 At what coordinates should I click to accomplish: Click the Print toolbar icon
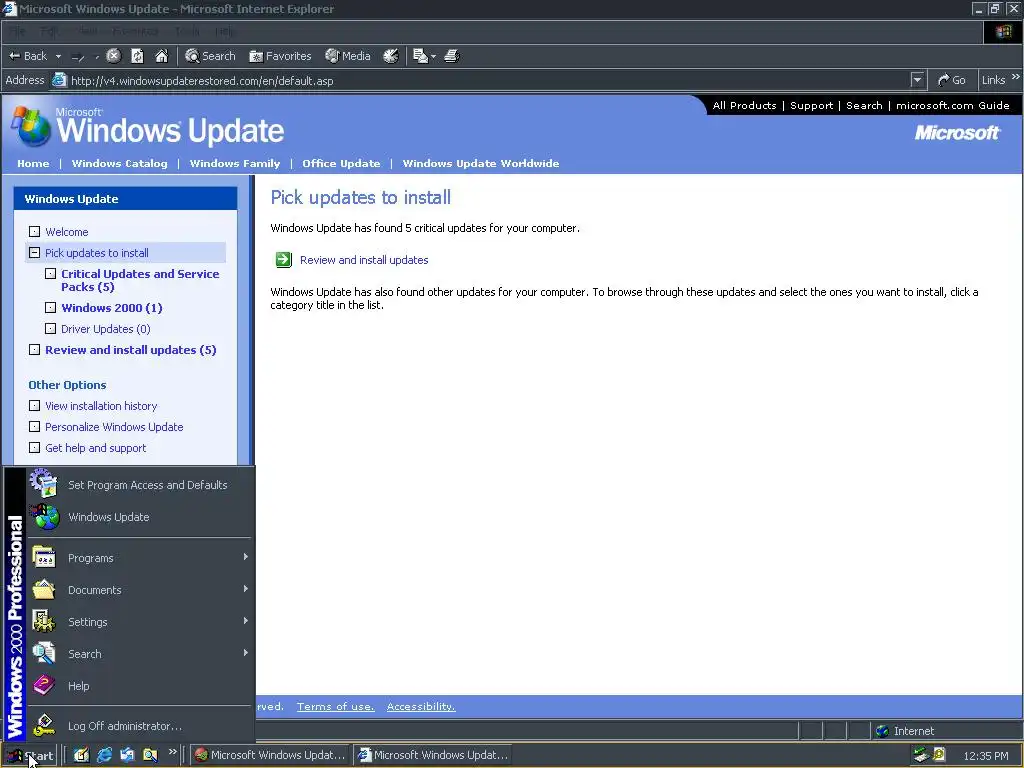tap(452, 56)
